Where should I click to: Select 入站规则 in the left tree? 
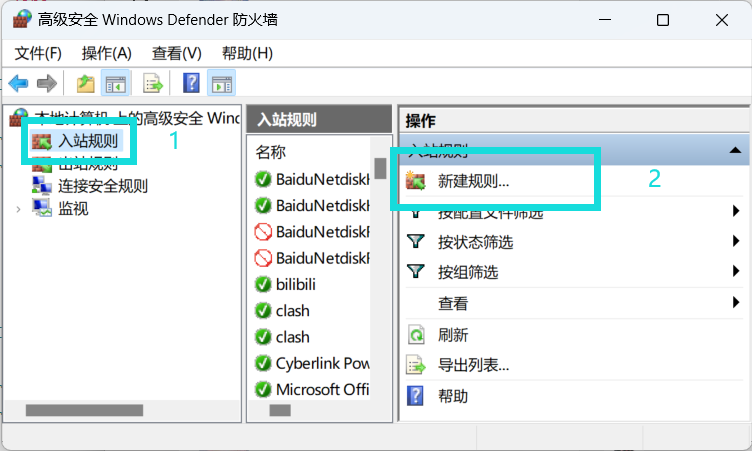tap(88, 141)
